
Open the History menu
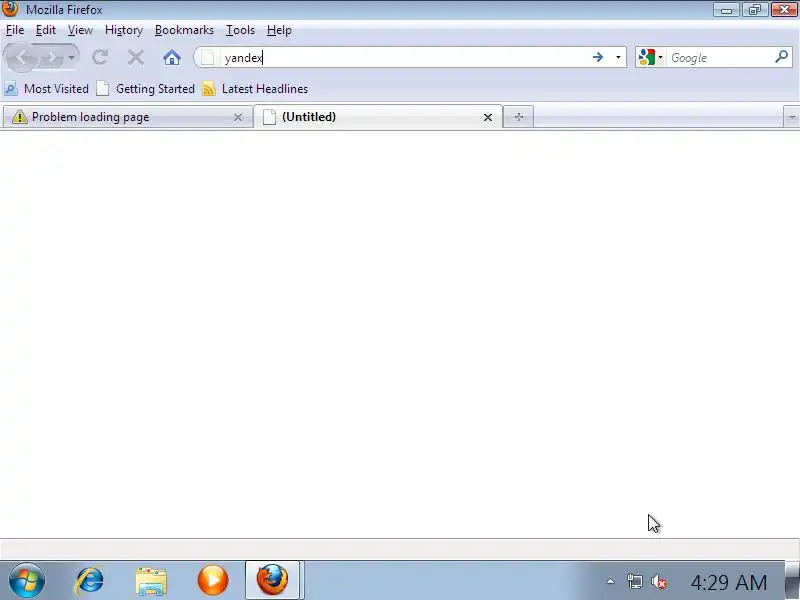123,30
